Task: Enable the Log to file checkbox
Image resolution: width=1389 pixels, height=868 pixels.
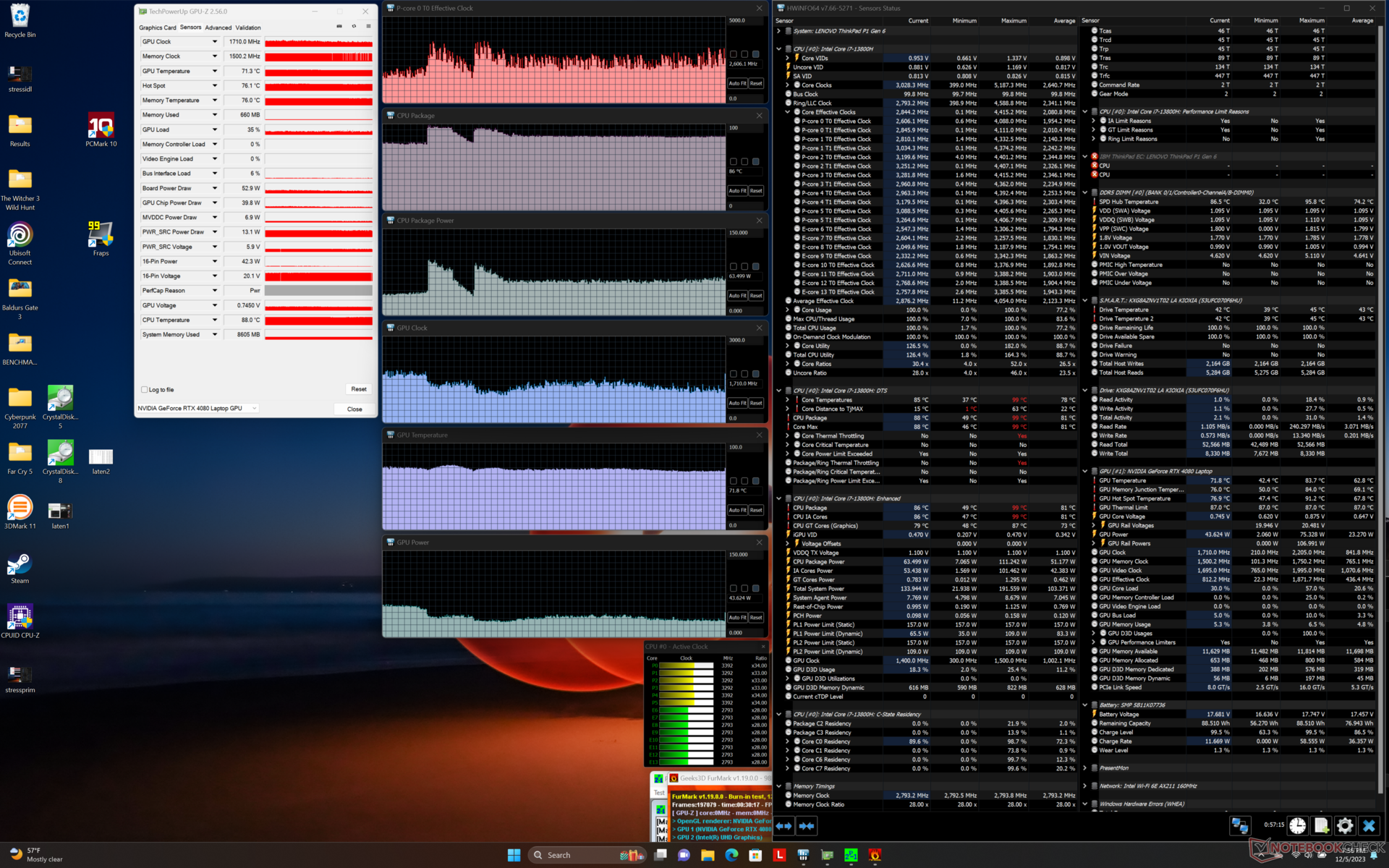Action: tap(145, 390)
